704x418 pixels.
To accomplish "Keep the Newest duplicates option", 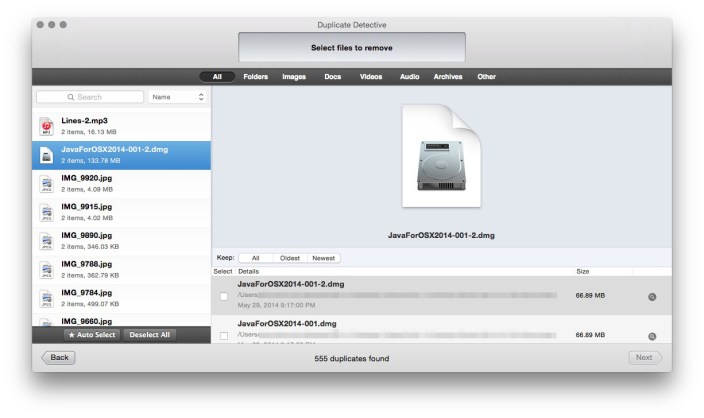I will pyautogui.click(x=324, y=258).
